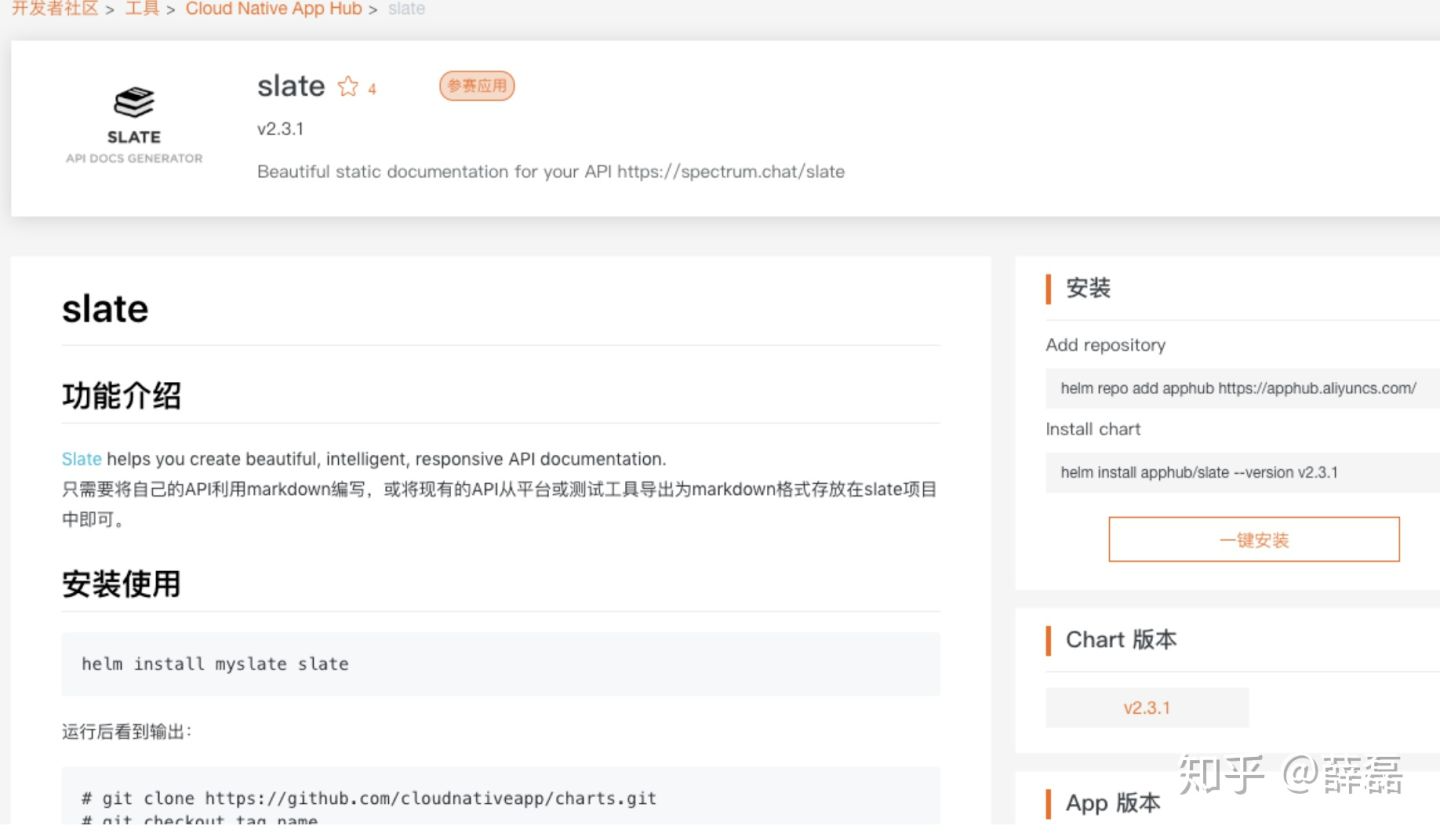Click the Add repository label
This screenshot has height=833, width=1440.
click(x=1106, y=345)
